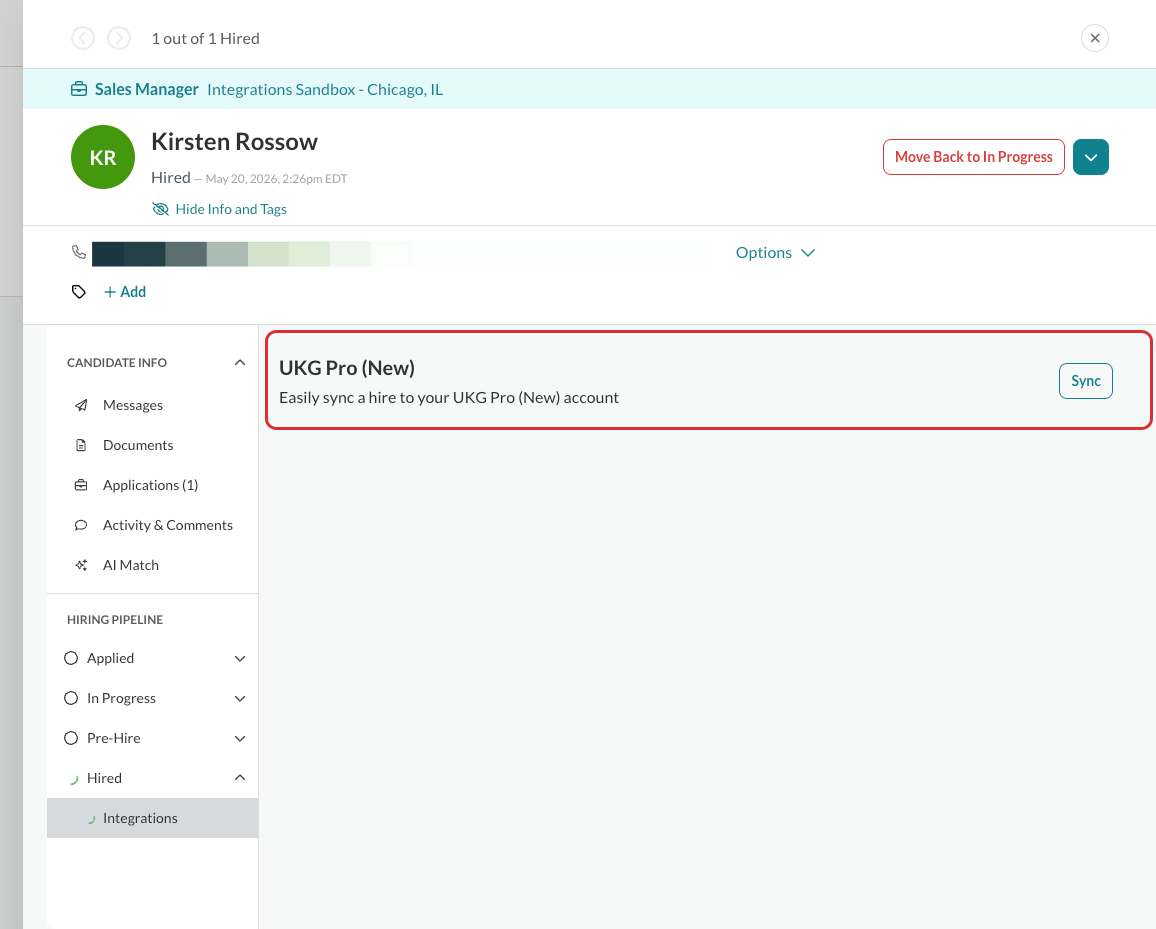Go to previous candidate arrow
The height and width of the screenshot is (929, 1156).
pos(83,38)
